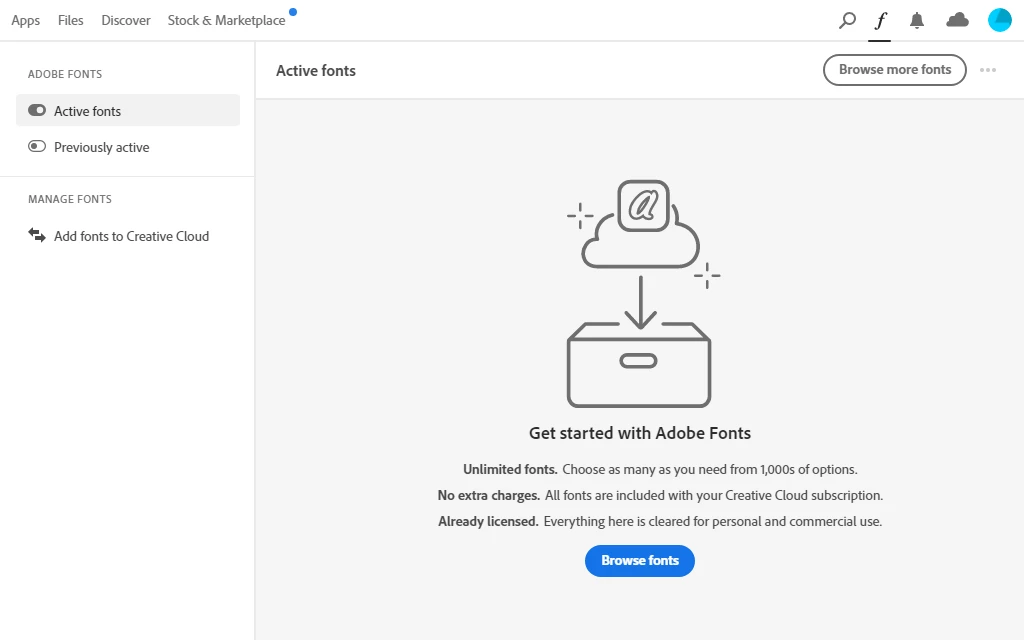Viewport: 1024px width, 640px height.
Task: Click the Add fonts arrows icon
Action: (x=37, y=235)
